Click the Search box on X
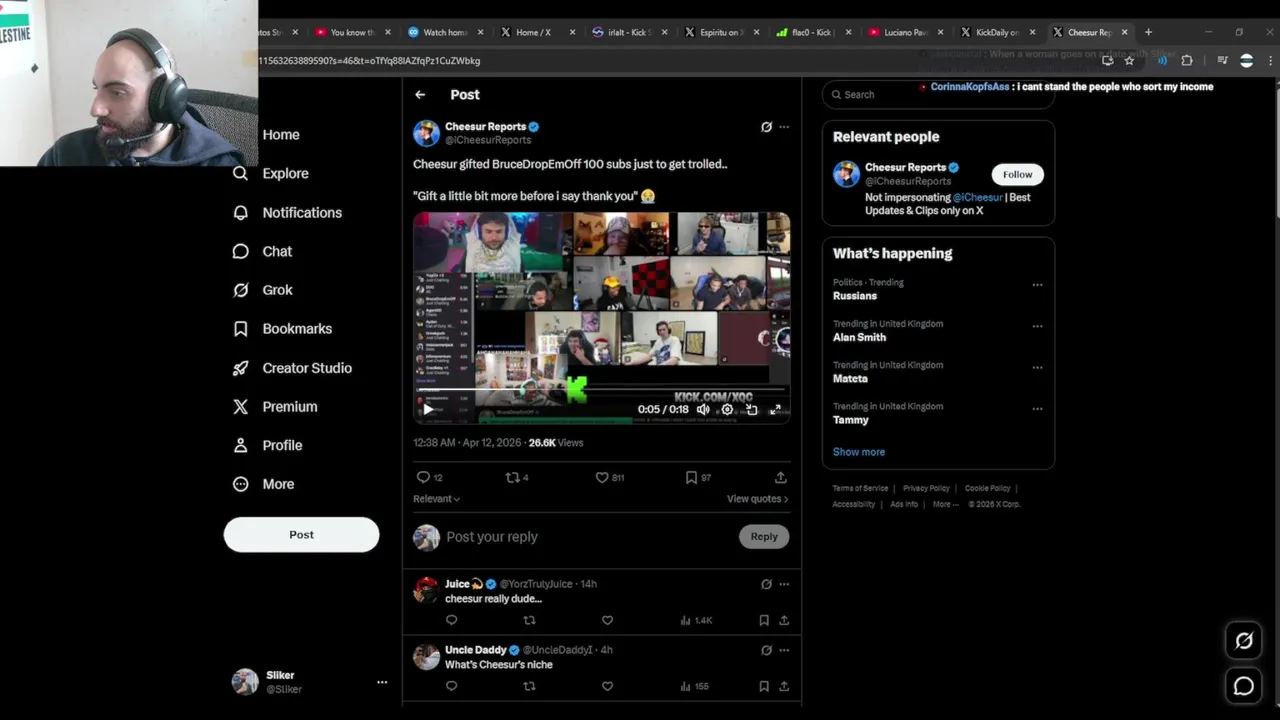1280x720 pixels. [x=937, y=94]
